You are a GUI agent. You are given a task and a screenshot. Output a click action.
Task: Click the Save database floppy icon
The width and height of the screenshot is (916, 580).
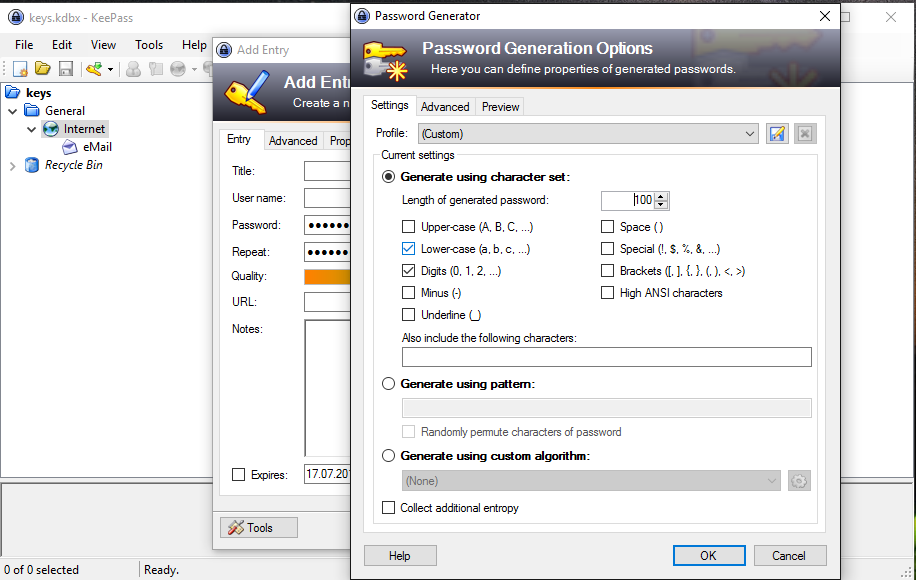[x=65, y=69]
